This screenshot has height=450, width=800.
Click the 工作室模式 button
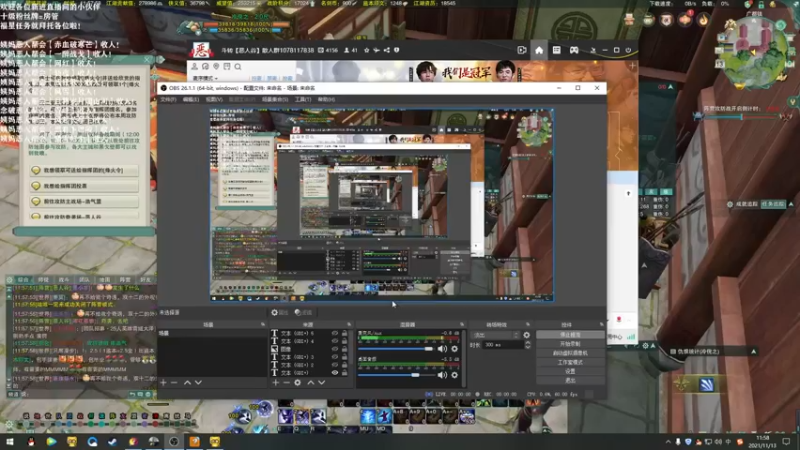[x=570, y=362]
